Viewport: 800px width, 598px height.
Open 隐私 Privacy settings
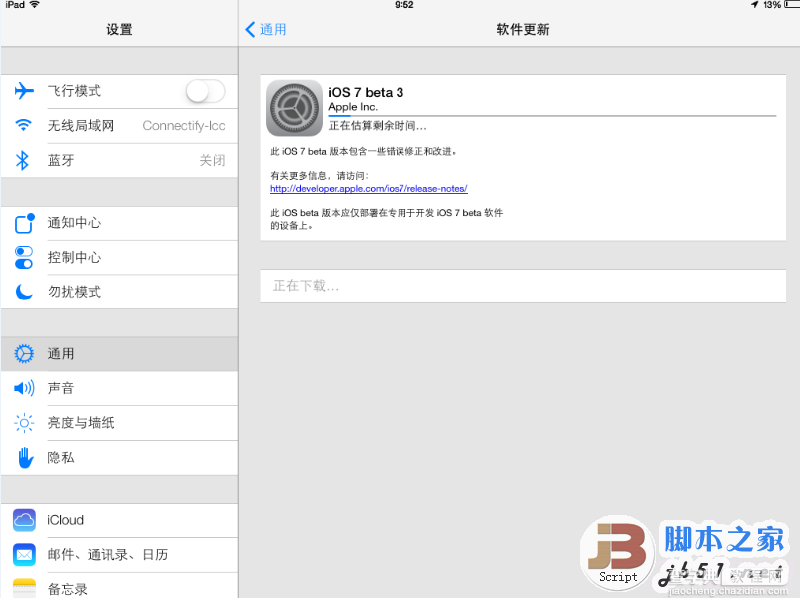[119, 458]
